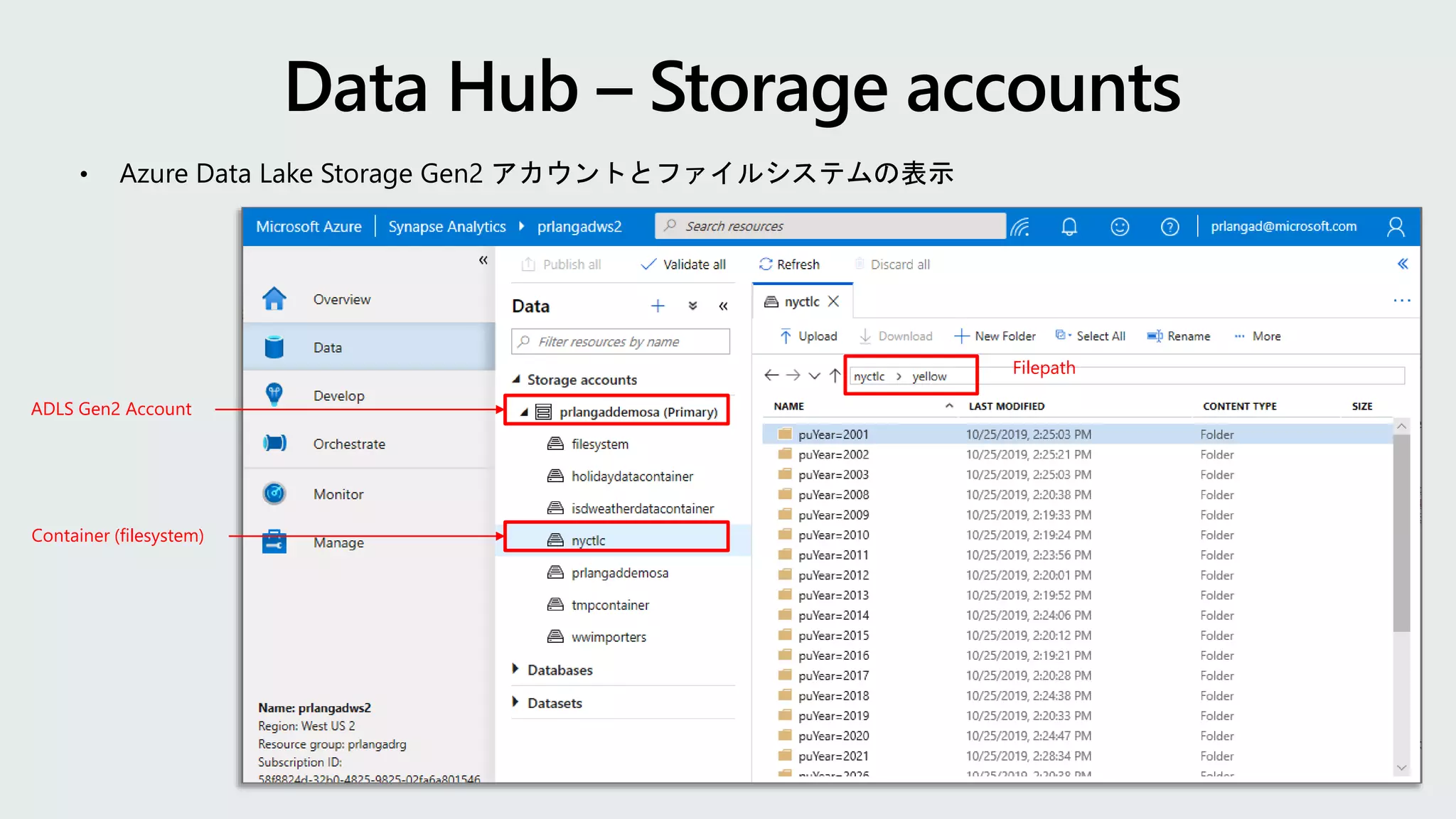Open the path history dropdown arrow

pyautogui.click(x=814, y=375)
